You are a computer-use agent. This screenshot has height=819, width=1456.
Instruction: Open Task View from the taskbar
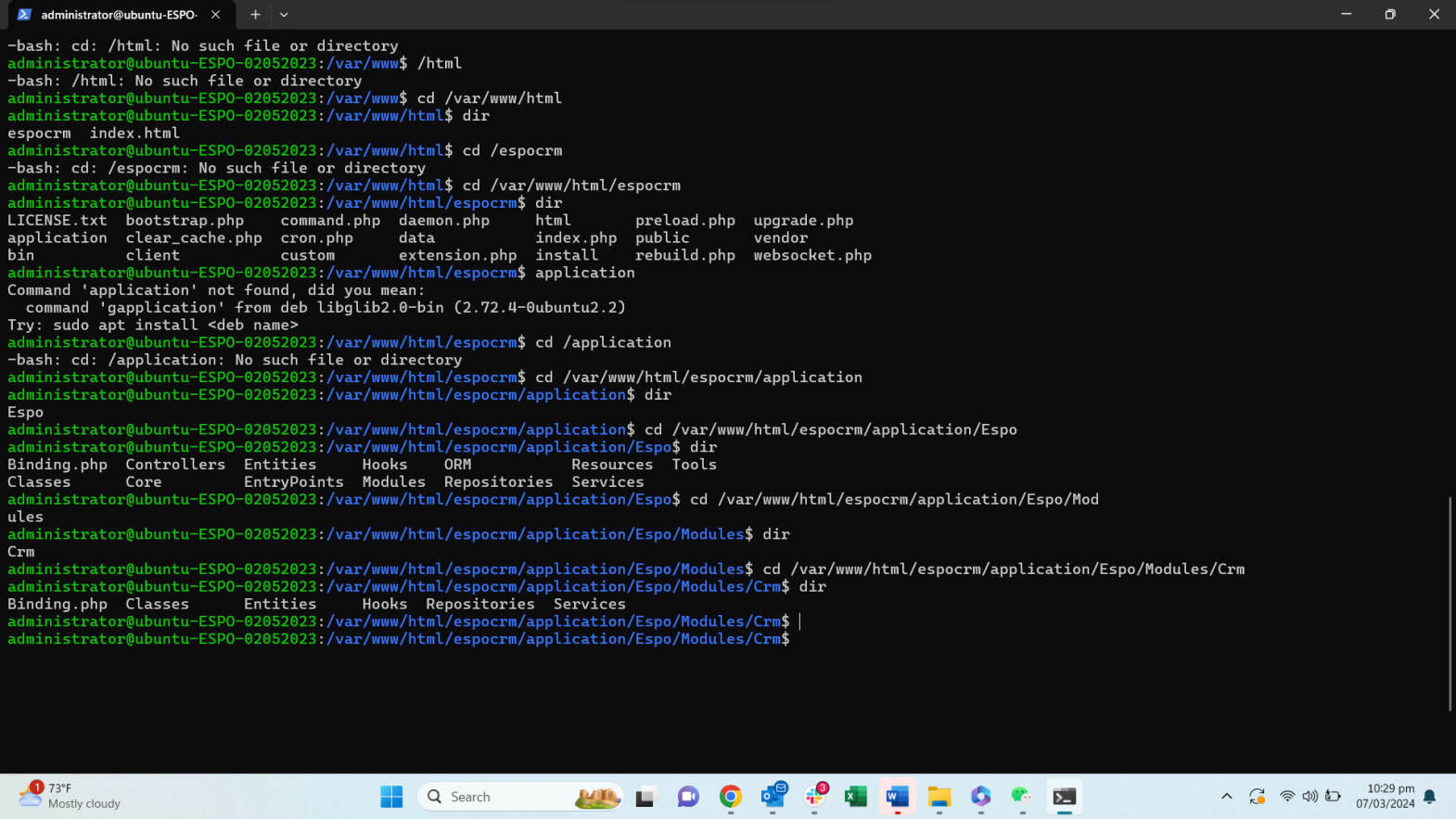point(645,797)
